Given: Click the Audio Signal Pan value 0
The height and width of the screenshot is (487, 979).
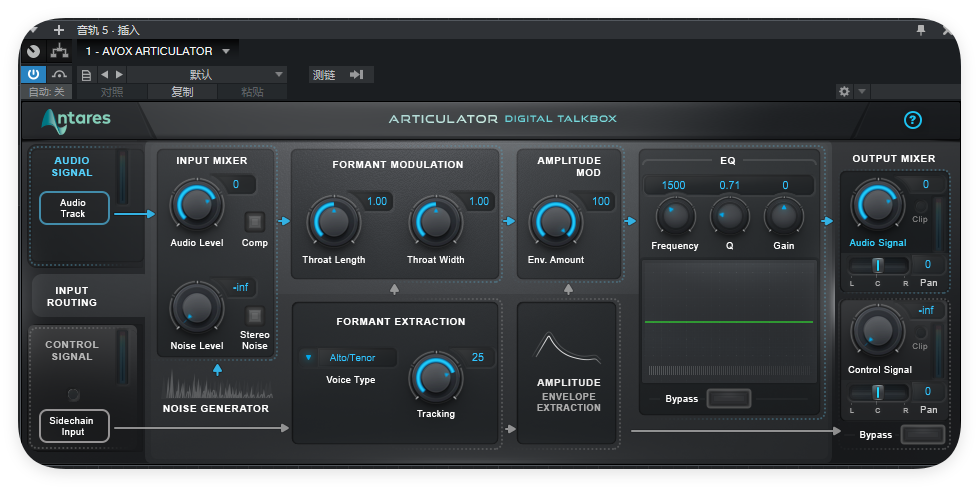Looking at the screenshot, I should (928, 264).
